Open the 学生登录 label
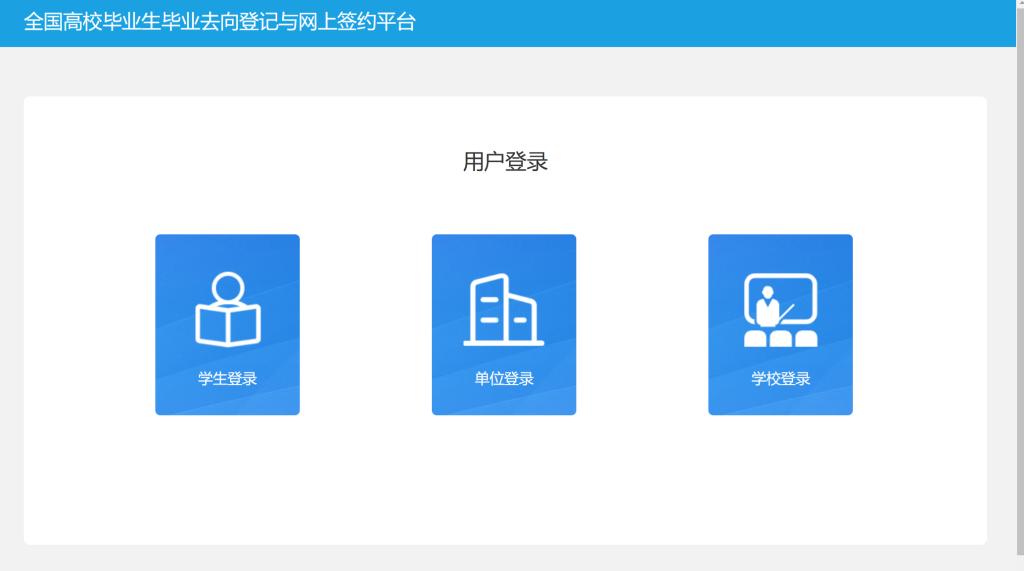 (x=227, y=378)
